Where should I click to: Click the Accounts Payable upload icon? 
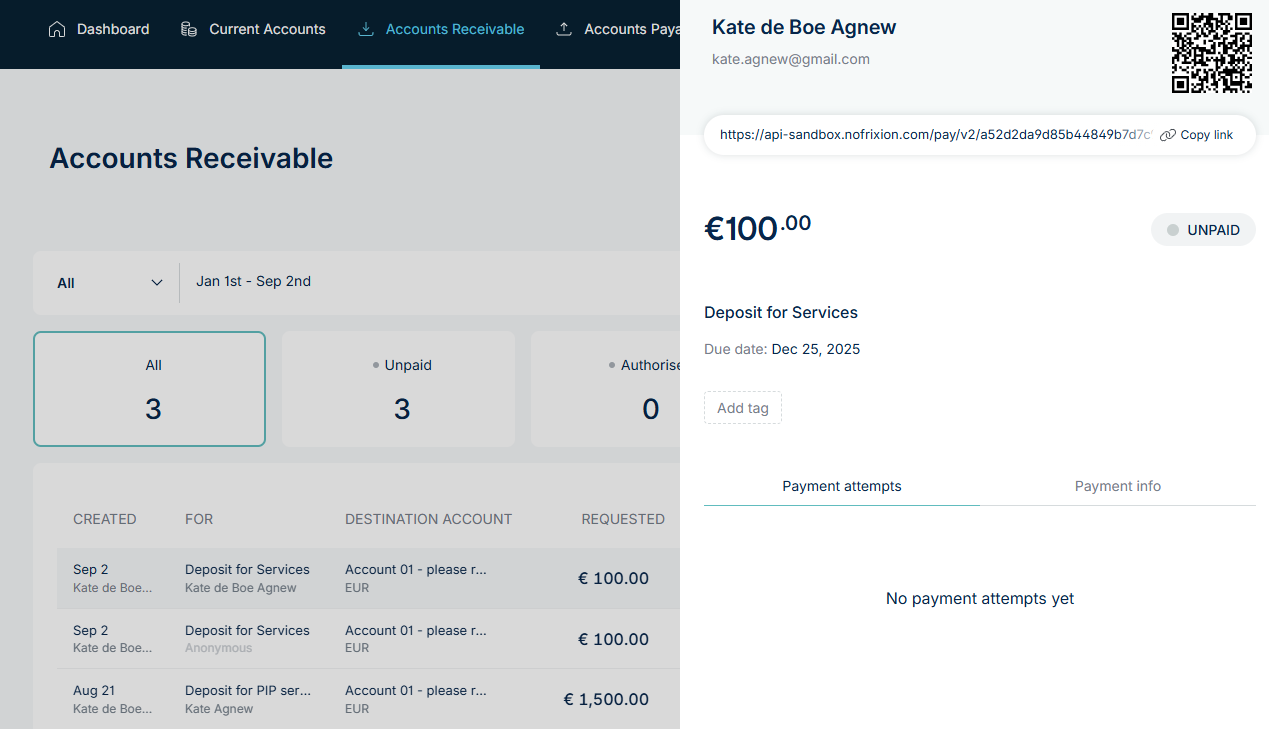point(564,29)
